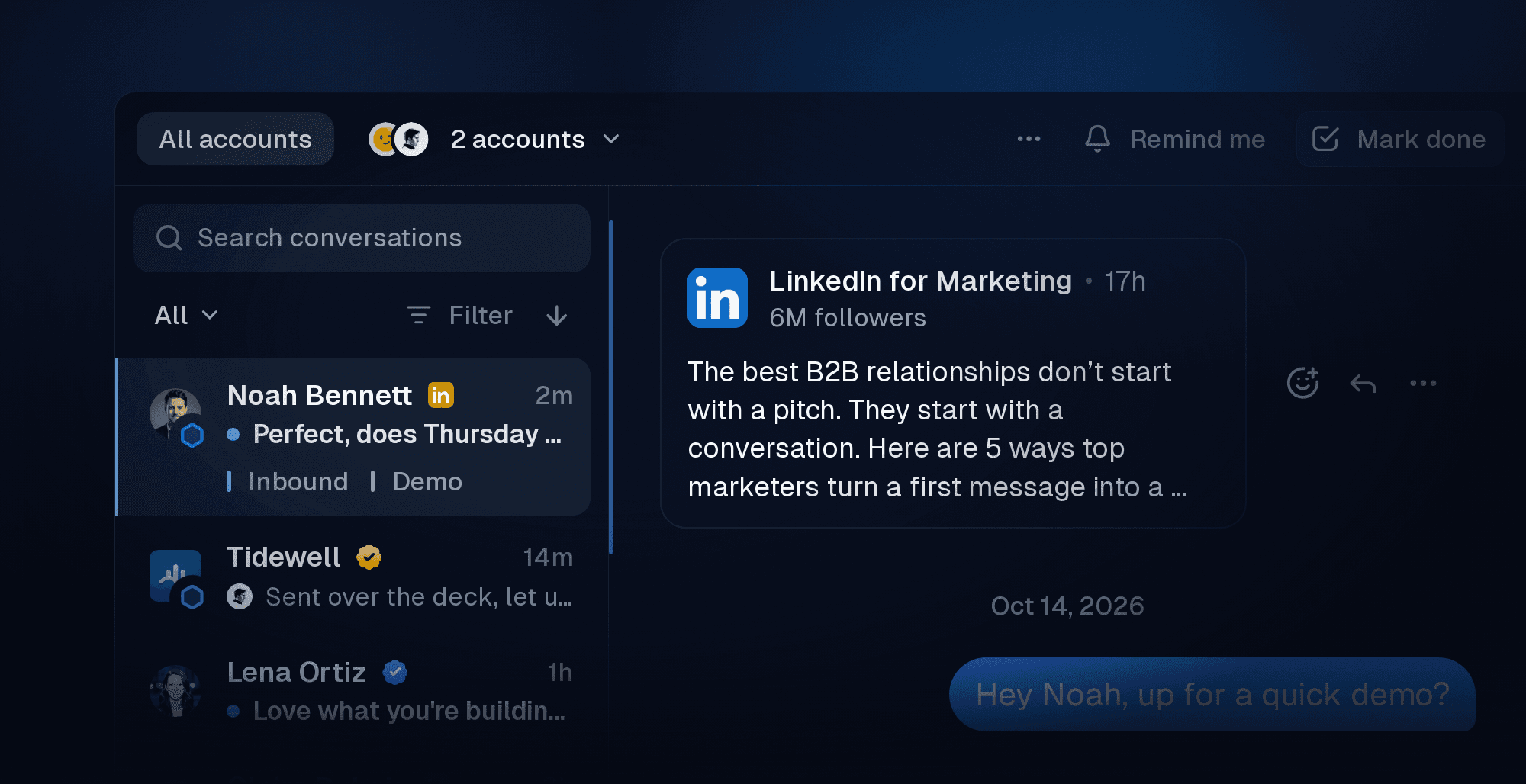The height and width of the screenshot is (784, 1526).
Task: Click the Tidewell company logo
Action: click(175, 576)
